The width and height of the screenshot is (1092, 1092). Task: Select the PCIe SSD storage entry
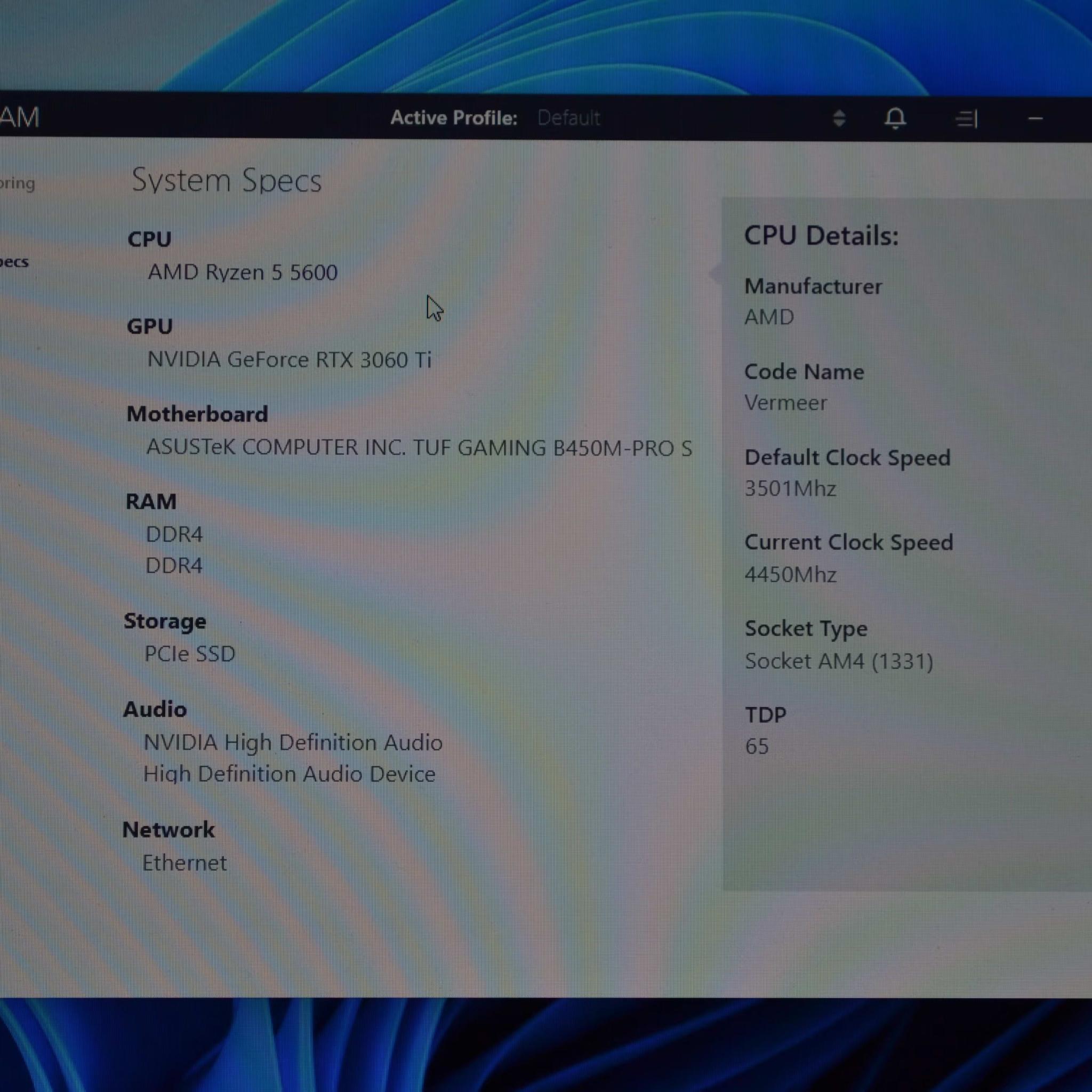(x=190, y=654)
